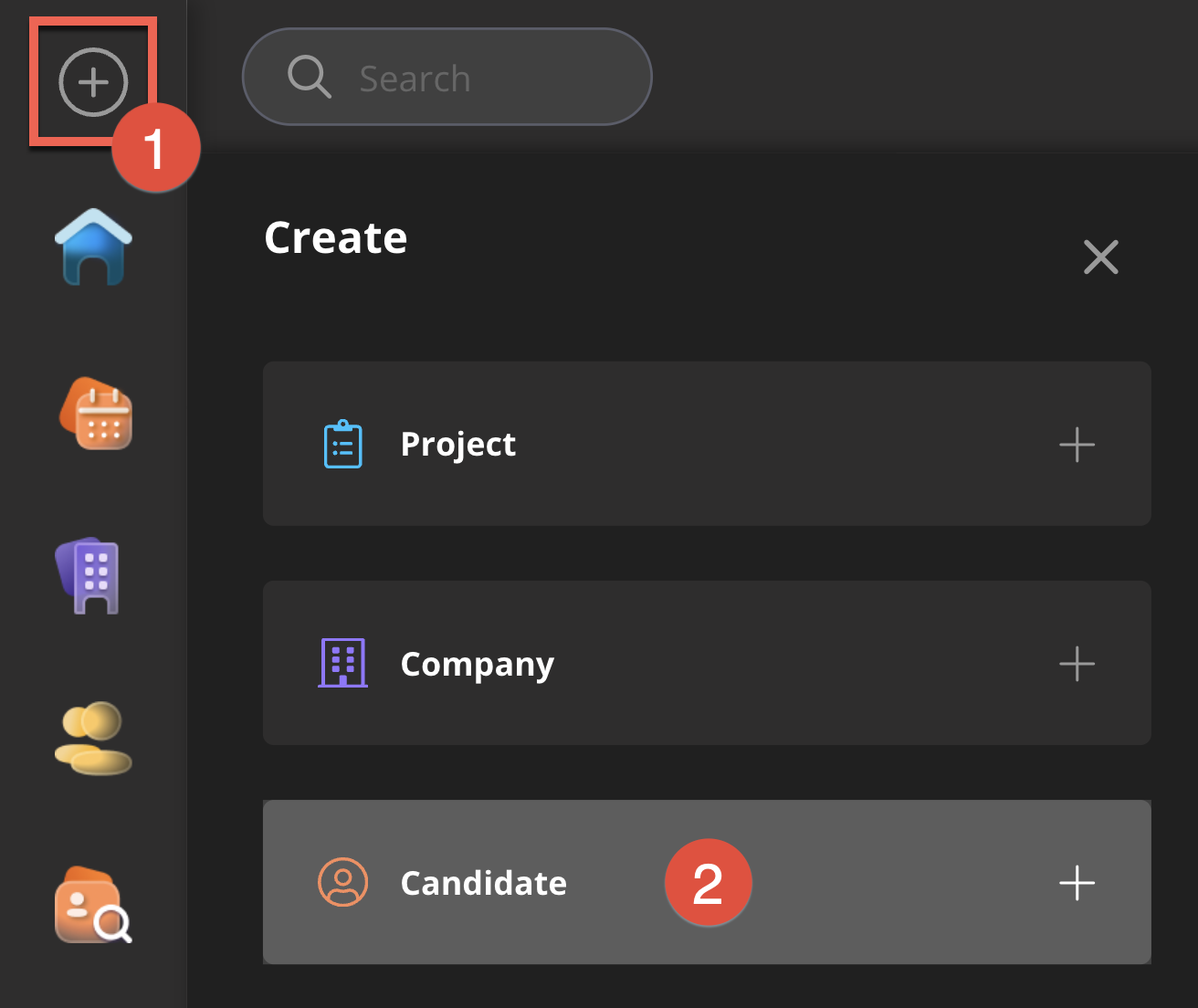Open the candidate search sidebar icon
This screenshot has width=1198, height=1008.
click(93, 905)
